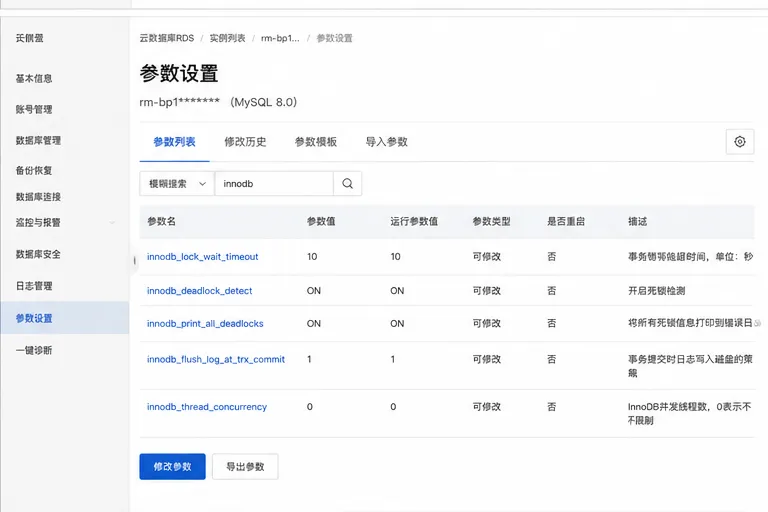Click the 修改参数 button
This screenshot has height=512, width=768.
(x=172, y=466)
